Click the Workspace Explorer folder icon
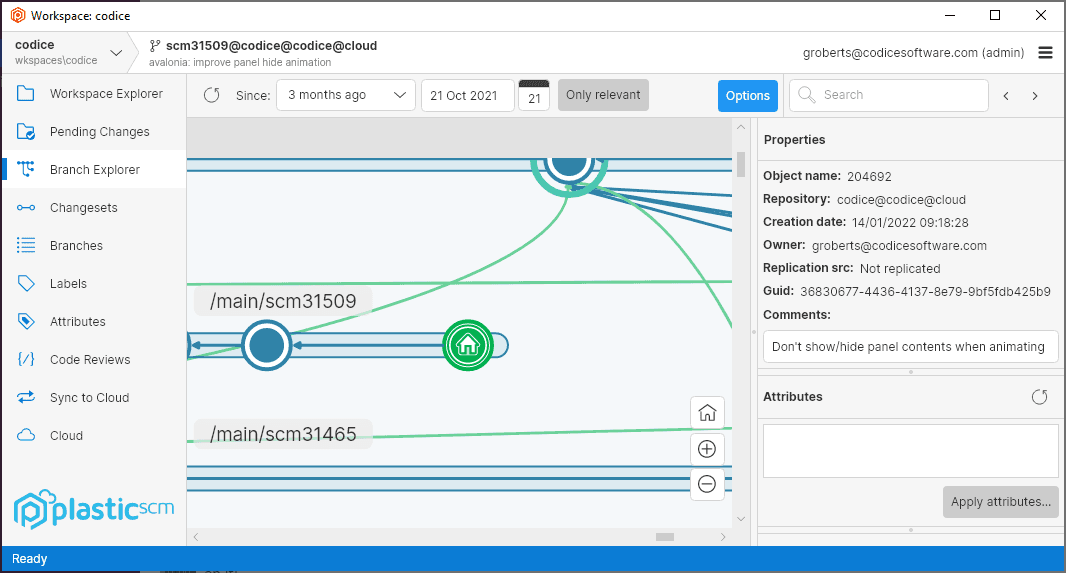Screen dimensions: 1066x573 tap(26, 93)
